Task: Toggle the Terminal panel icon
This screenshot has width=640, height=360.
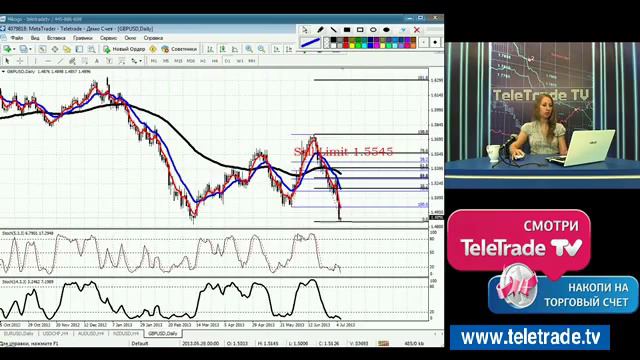Action: (79, 49)
